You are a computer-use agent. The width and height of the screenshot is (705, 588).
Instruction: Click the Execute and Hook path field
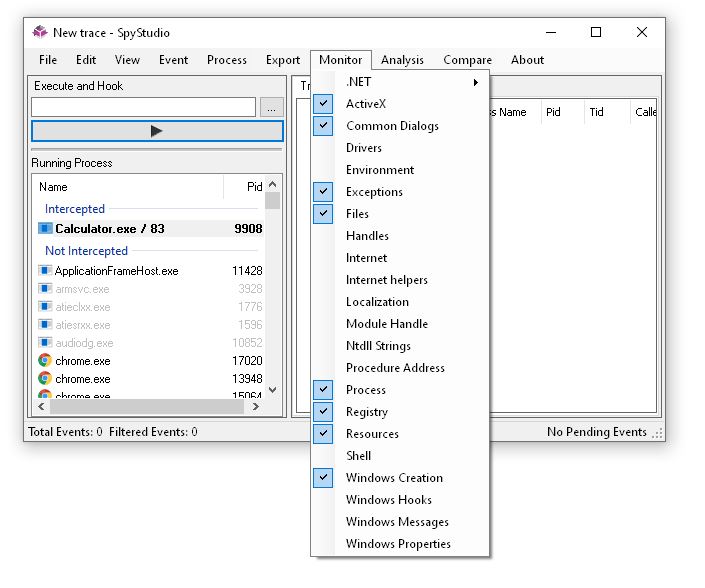143,107
